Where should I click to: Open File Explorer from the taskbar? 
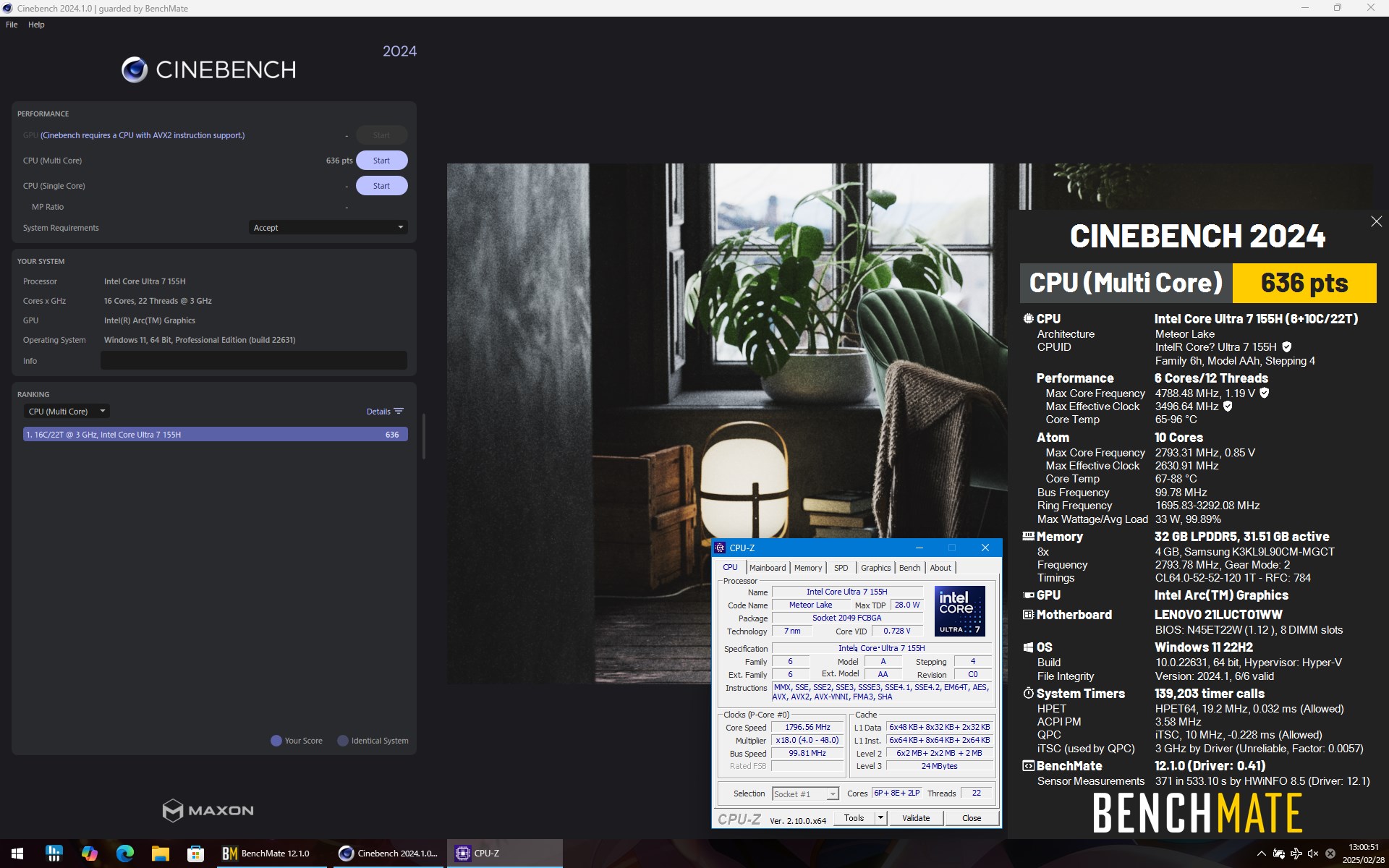pyautogui.click(x=160, y=854)
